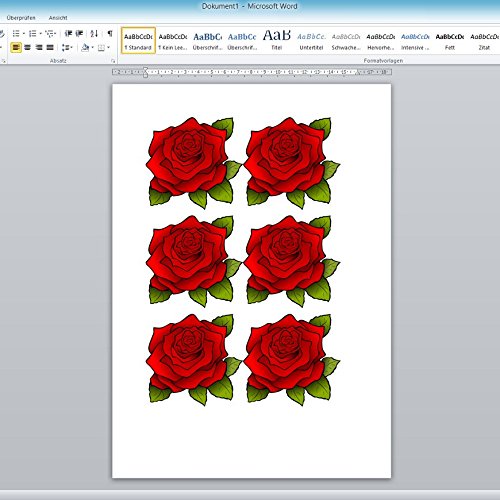Open the line spacing options

click(67, 48)
